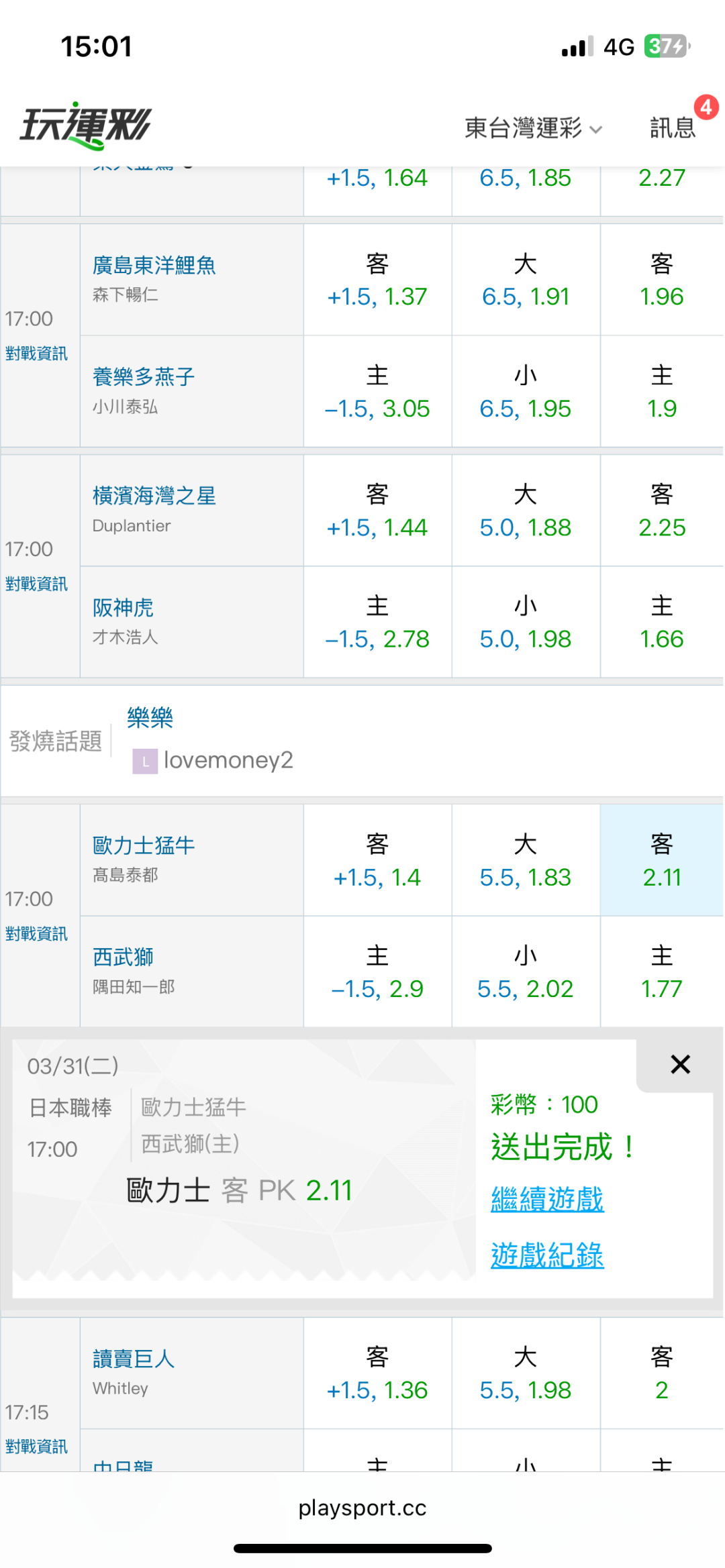This screenshot has height=1568, width=725.
Task: View 對戰資訊 for 歐力士 vs 西武獅 game
Action: pyautogui.click(x=36, y=934)
